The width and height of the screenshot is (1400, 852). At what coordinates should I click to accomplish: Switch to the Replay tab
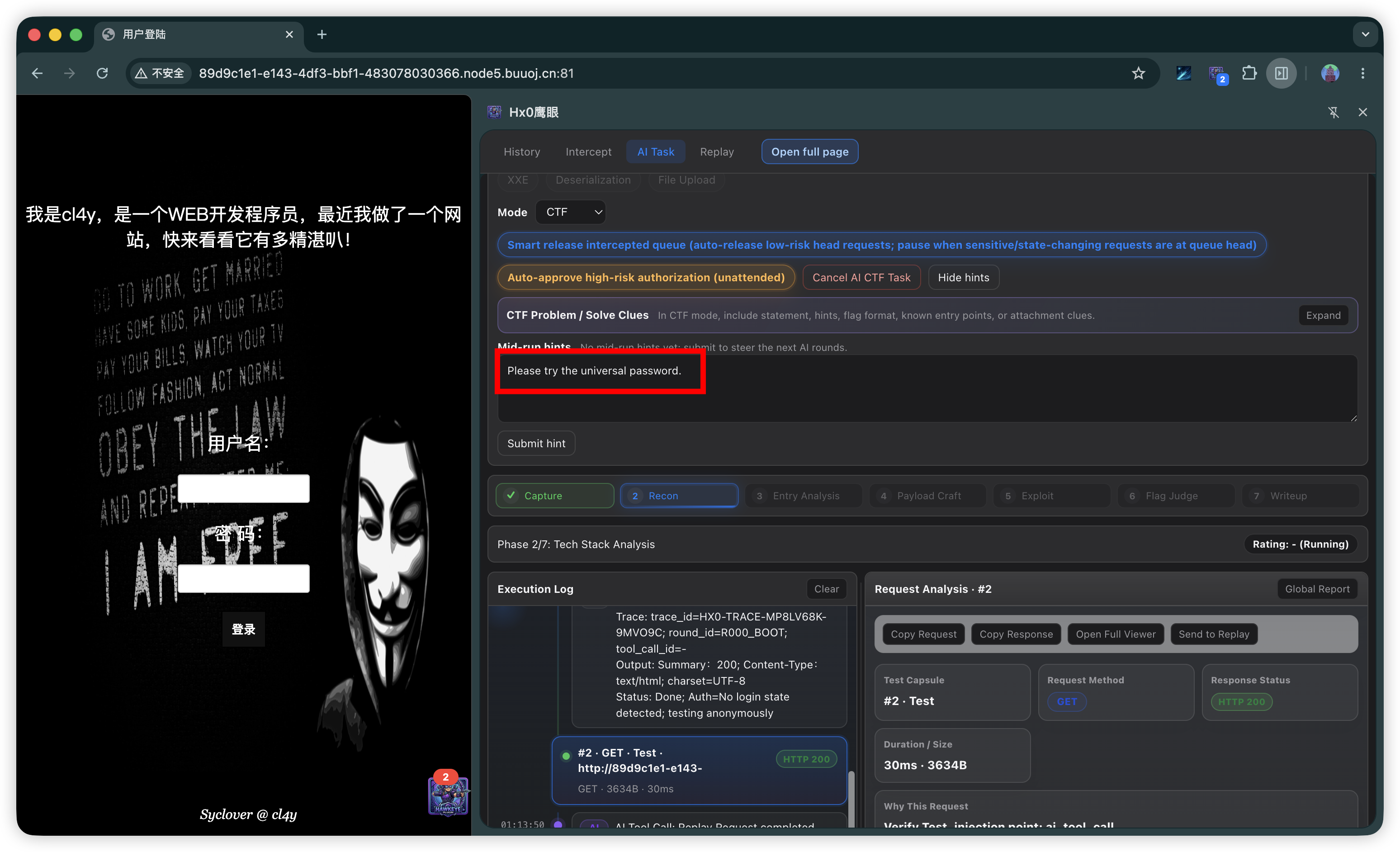click(716, 152)
